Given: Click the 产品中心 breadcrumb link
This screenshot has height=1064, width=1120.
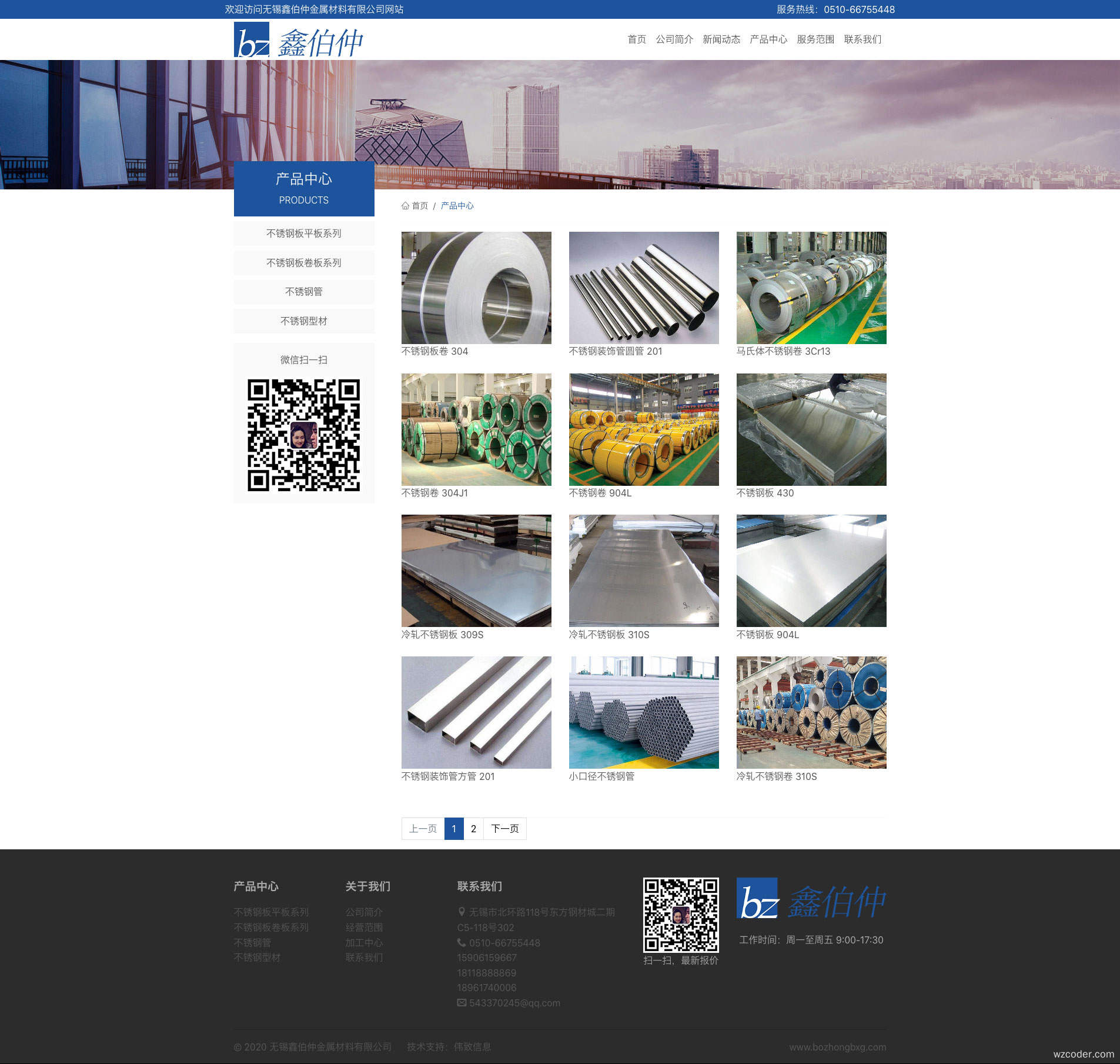Looking at the screenshot, I should (x=457, y=206).
